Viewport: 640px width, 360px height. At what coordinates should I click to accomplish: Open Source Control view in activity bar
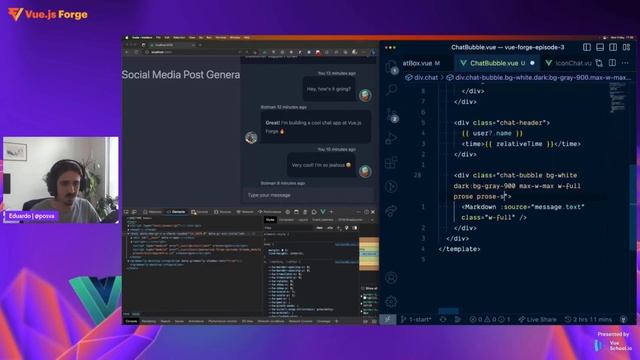click(x=391, y=114)
